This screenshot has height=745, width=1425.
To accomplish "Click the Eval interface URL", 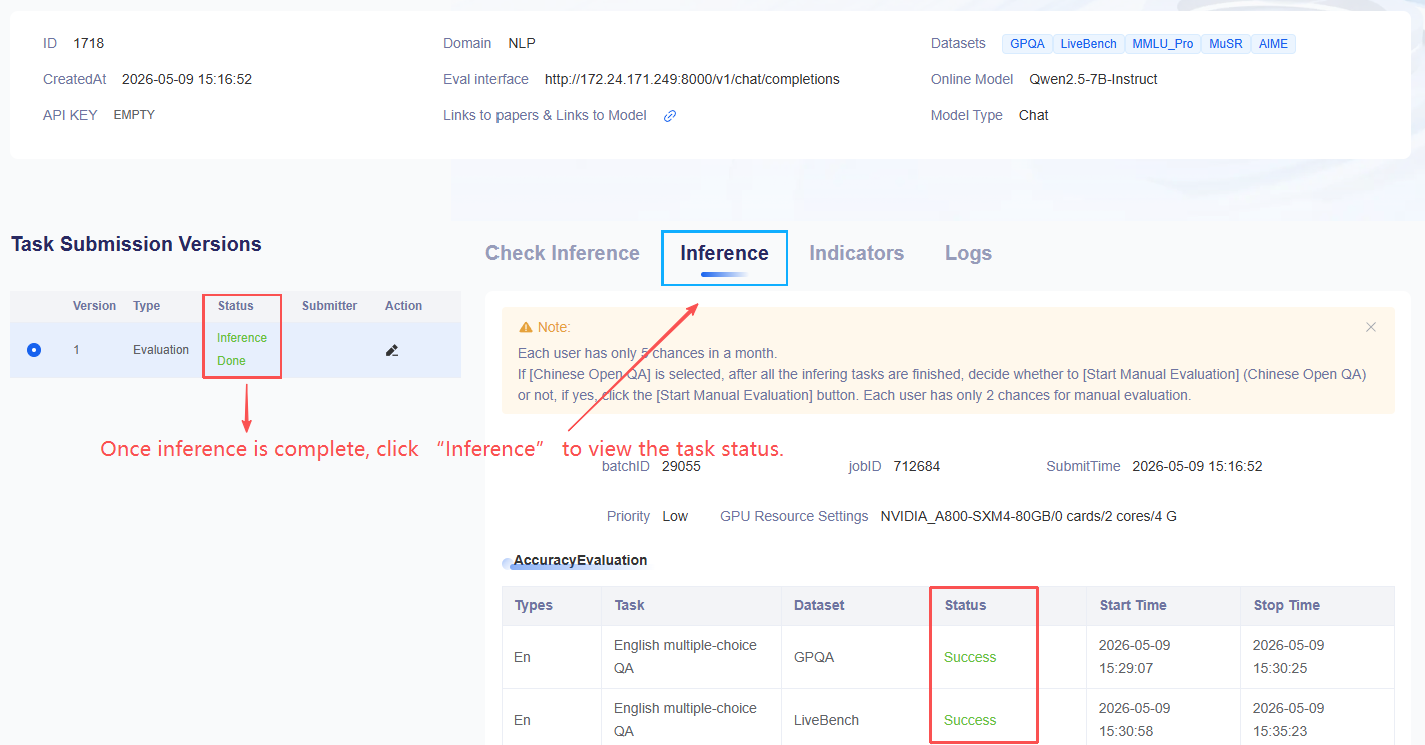I will click(692, 79).
